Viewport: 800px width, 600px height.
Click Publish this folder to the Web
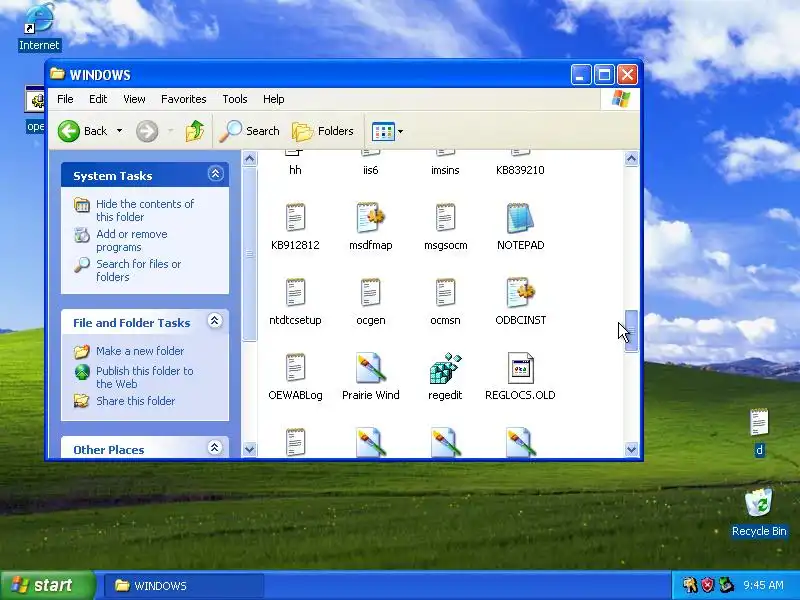(145, 377)
